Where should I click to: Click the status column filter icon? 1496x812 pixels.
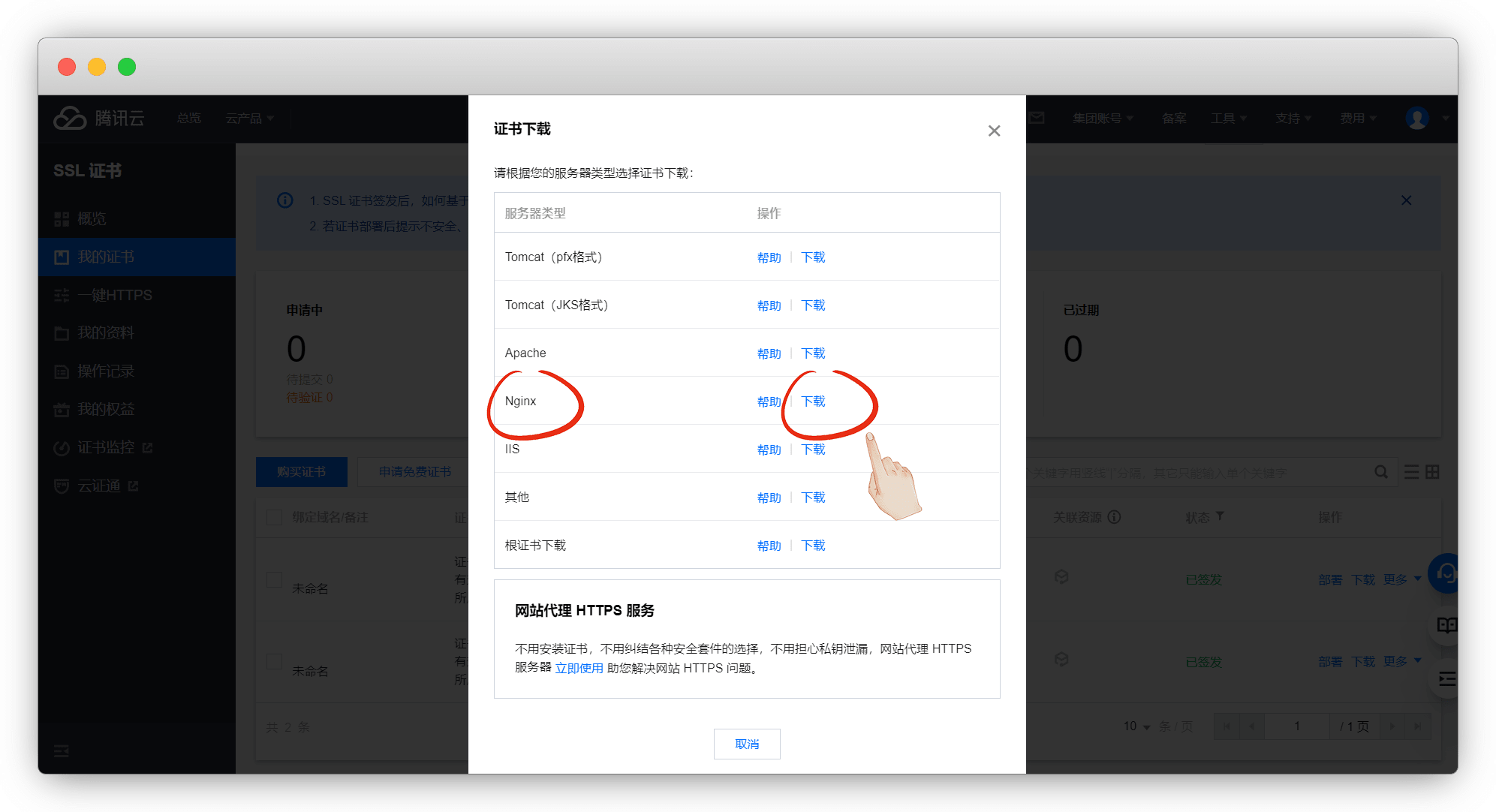point(1220,516)
